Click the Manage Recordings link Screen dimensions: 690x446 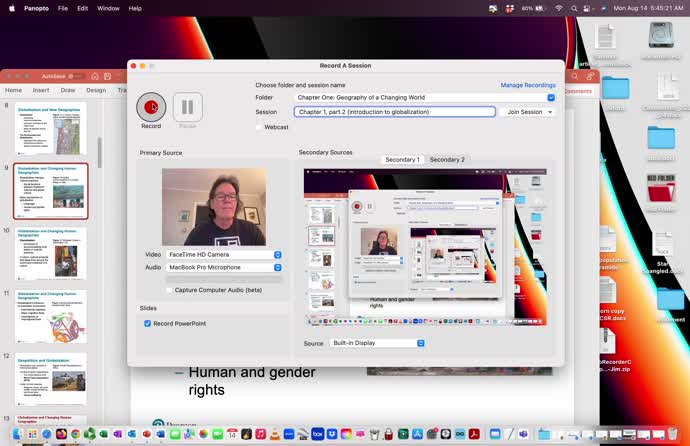527,85
